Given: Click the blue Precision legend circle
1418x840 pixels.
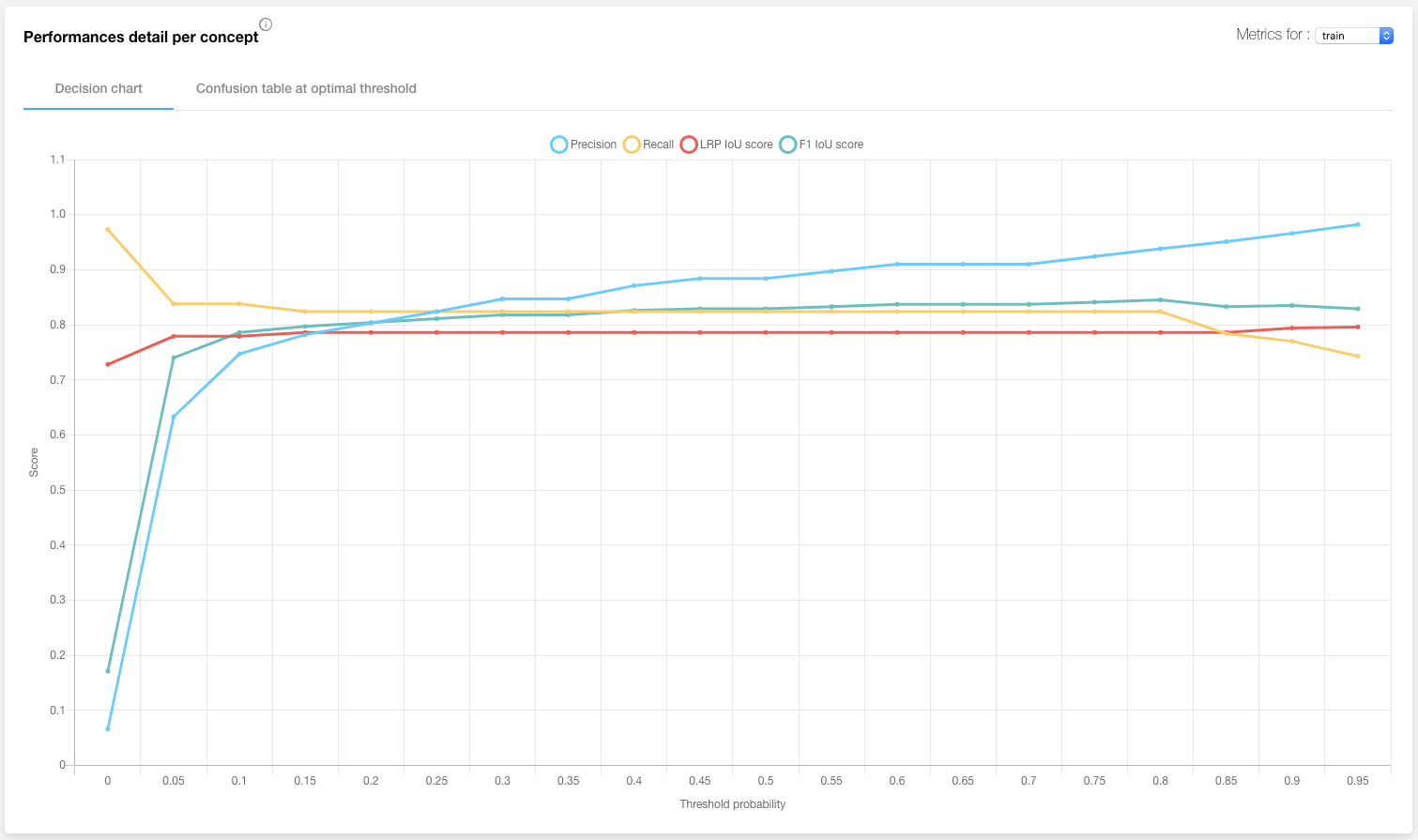Looking at the screenshot, I should pos(559,145).
